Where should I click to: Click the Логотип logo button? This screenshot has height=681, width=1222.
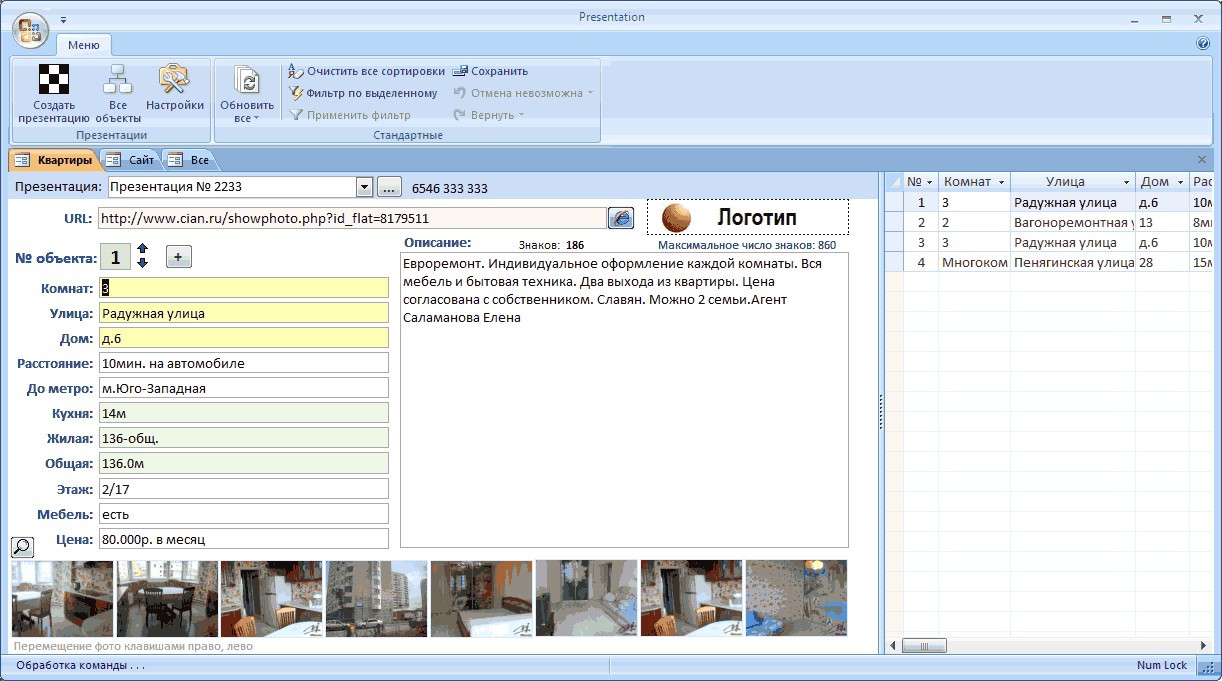click(x=748, y=217)
